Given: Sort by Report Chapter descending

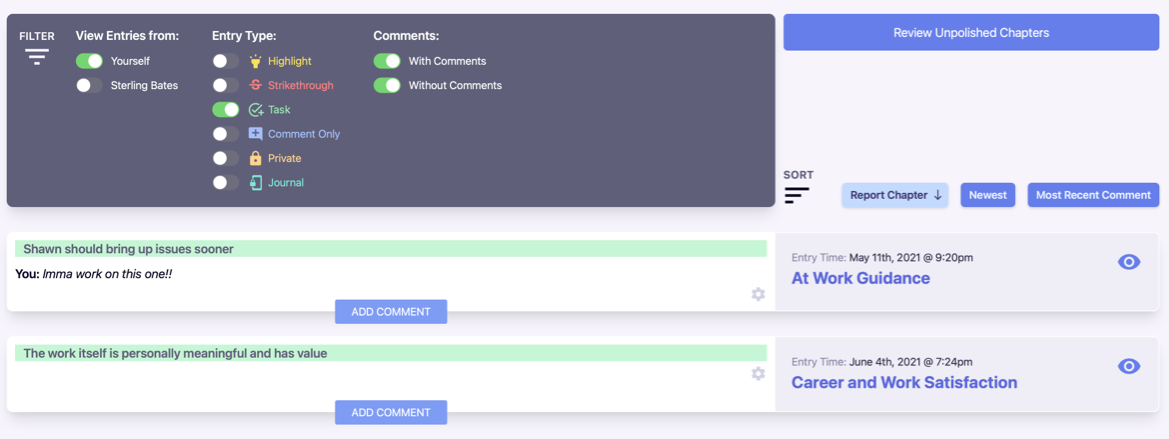Looking at the screenshot, I should pyautogui.click(x=895, y=195).
